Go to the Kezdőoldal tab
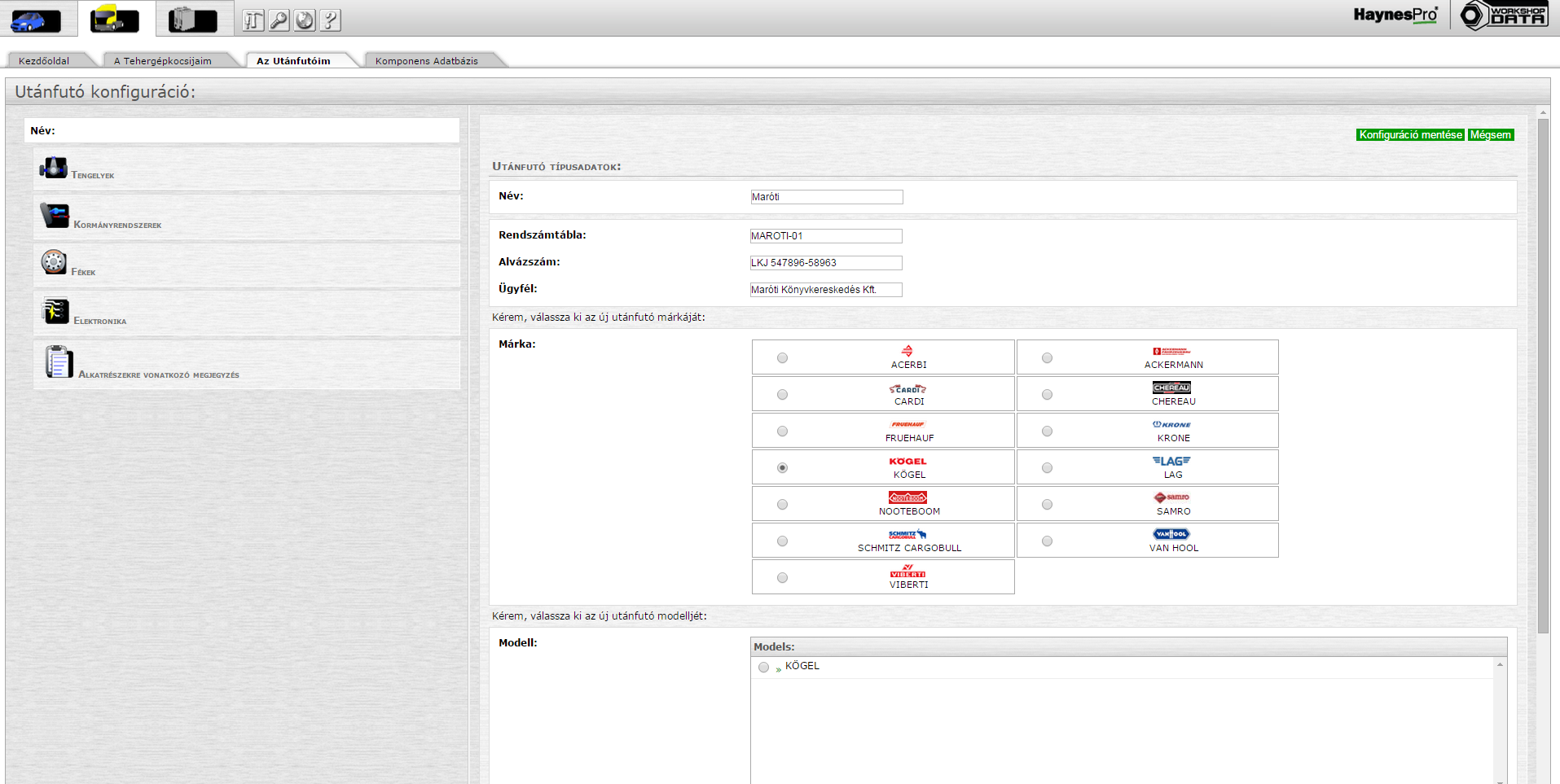 coord(44,61)
